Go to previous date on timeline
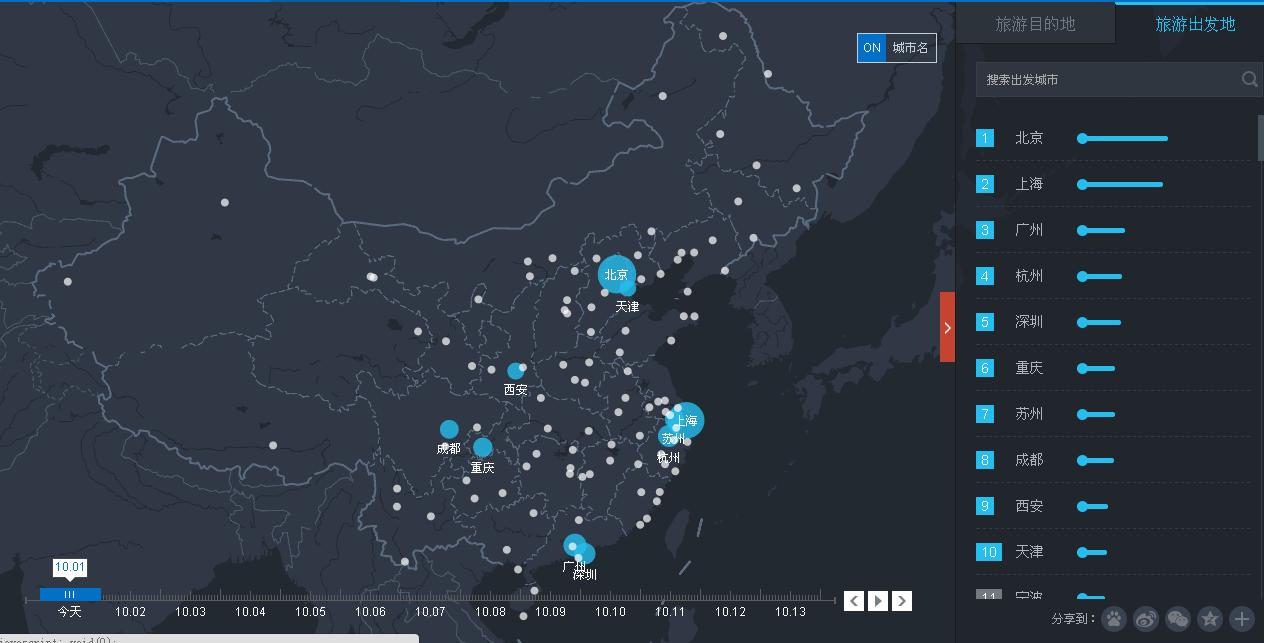 coord(854,600)
